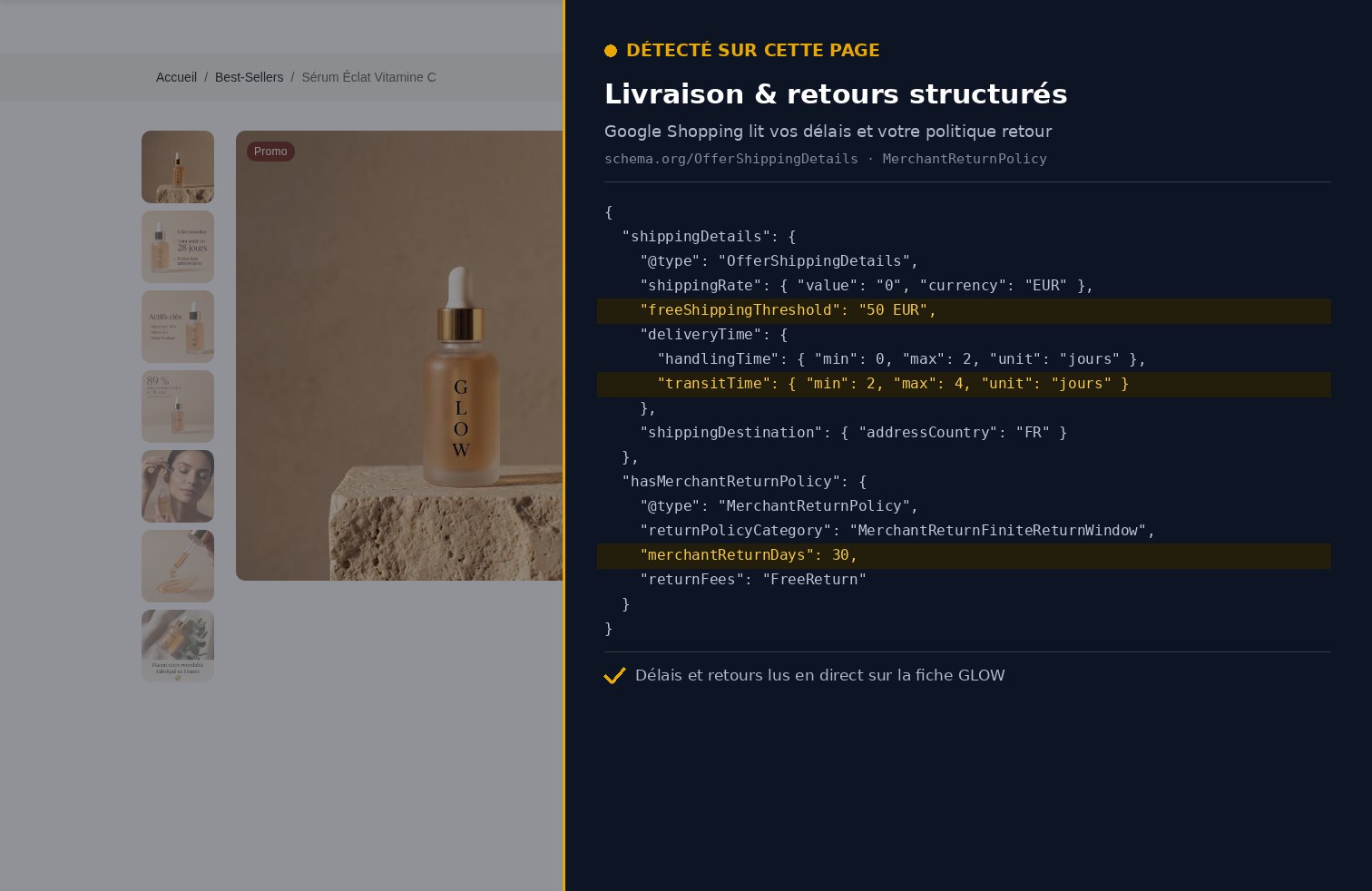1372x891 pixels.
Task: Click the "deliveryTime" code line
Action: pos(714,335)
